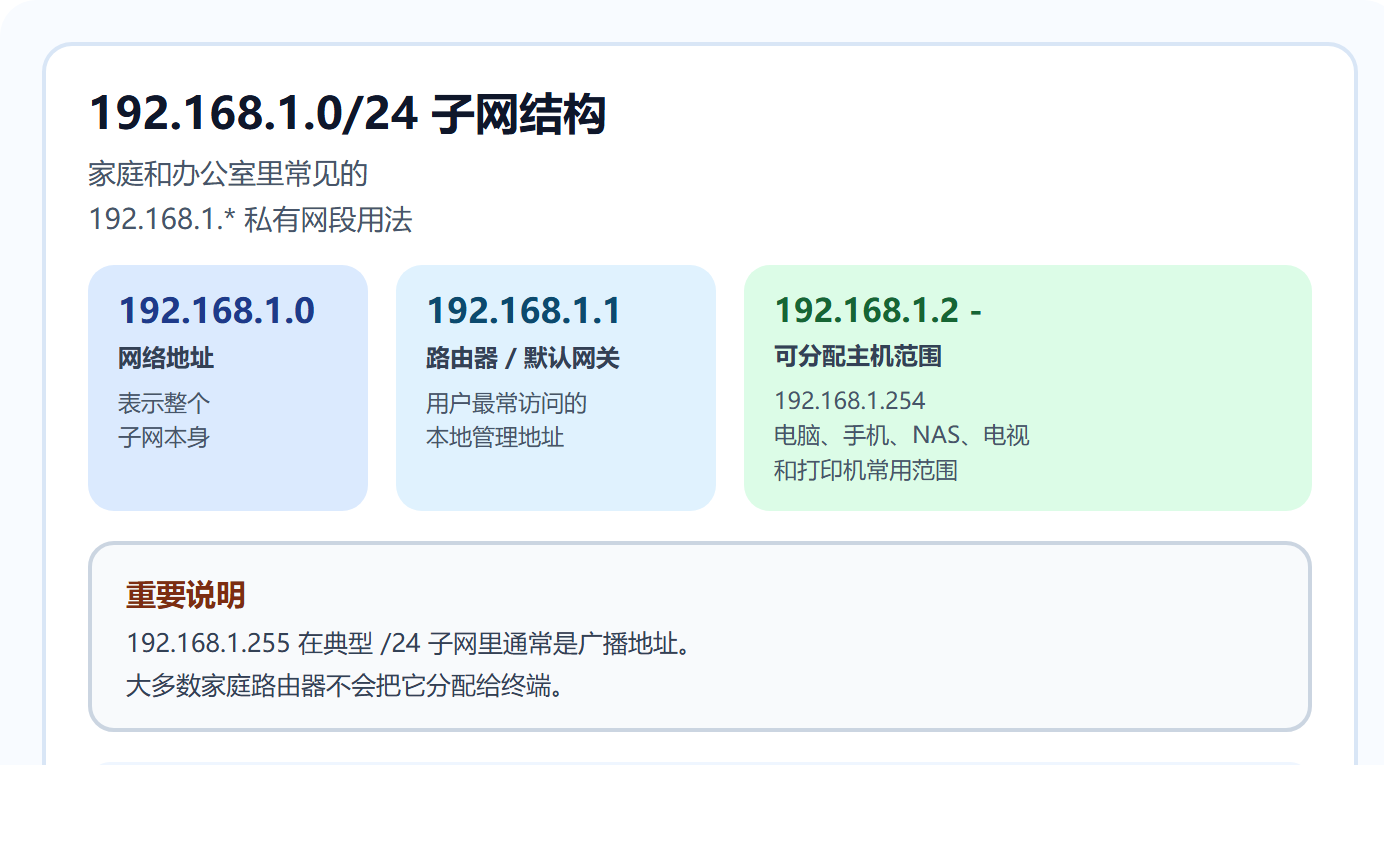Click the text "192.168.1.* 私有网段用法"
The width and height of the screenshot is (1400, 860).
tap(250, 220)
